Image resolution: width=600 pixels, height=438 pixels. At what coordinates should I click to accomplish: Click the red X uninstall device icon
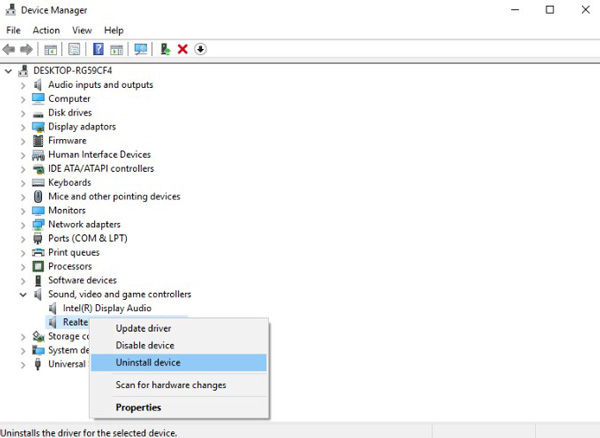(183, 49)
